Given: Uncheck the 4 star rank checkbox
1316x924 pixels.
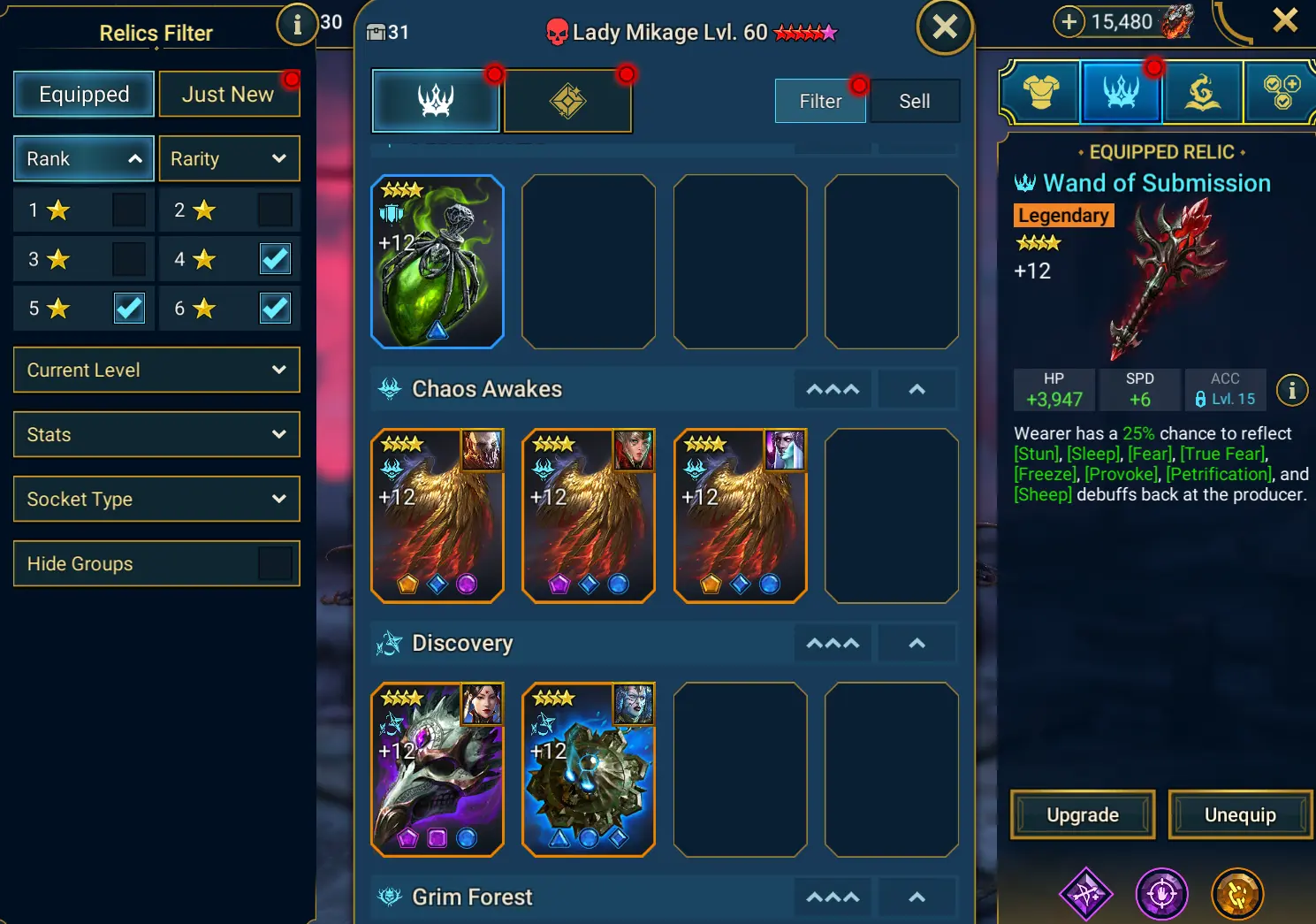Looking at the screenshot, I should point(275,259).
